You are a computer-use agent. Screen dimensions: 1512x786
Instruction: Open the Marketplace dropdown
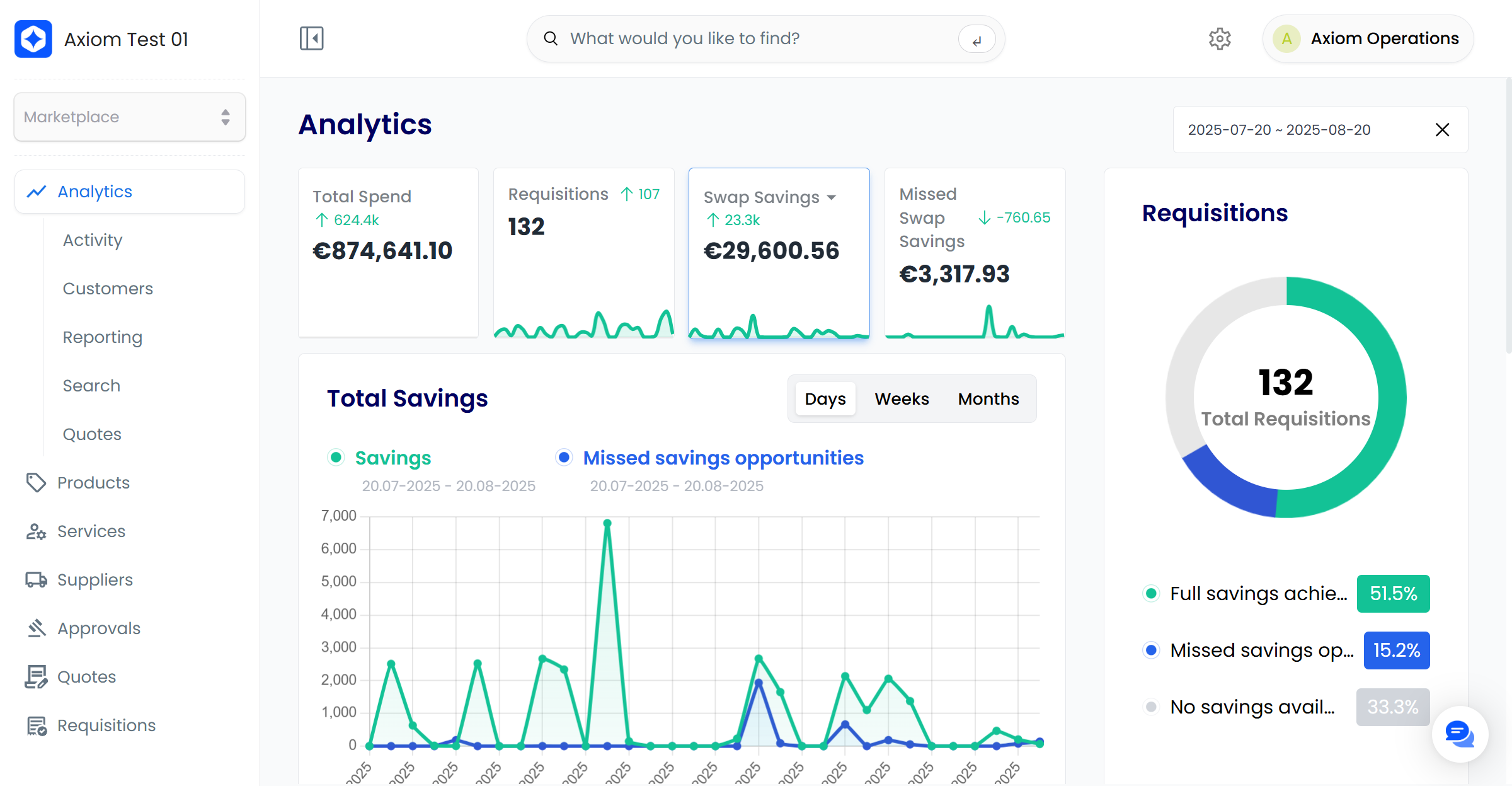tap(130, 117)
